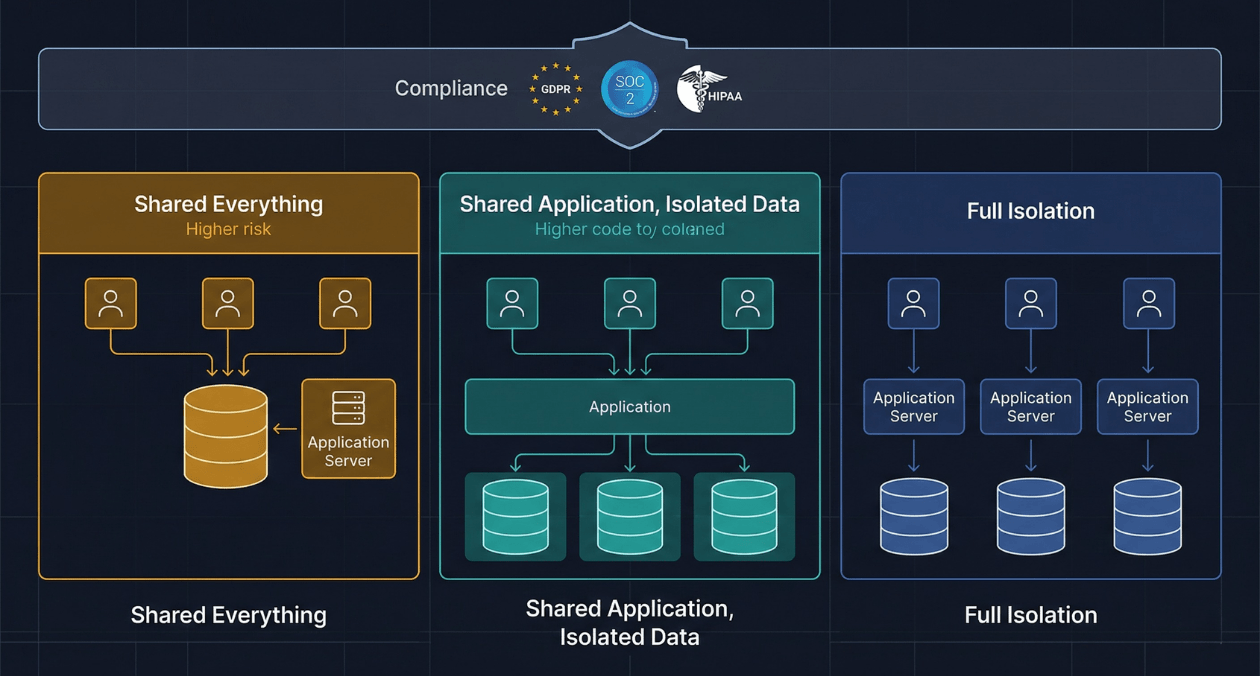Click the GDPR stars badge icon
Viewport: 1260px width, 676px height.
point(556,89)
